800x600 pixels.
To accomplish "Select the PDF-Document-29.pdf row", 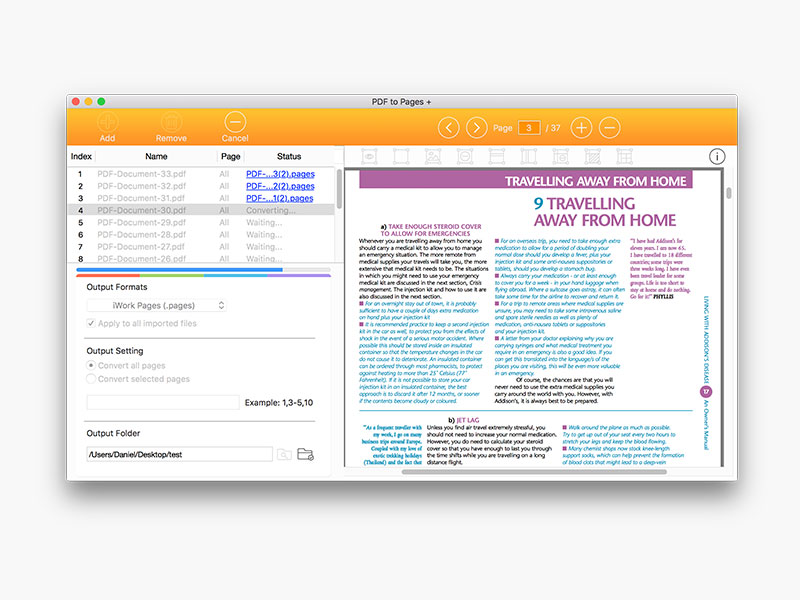I will (202, 222).
